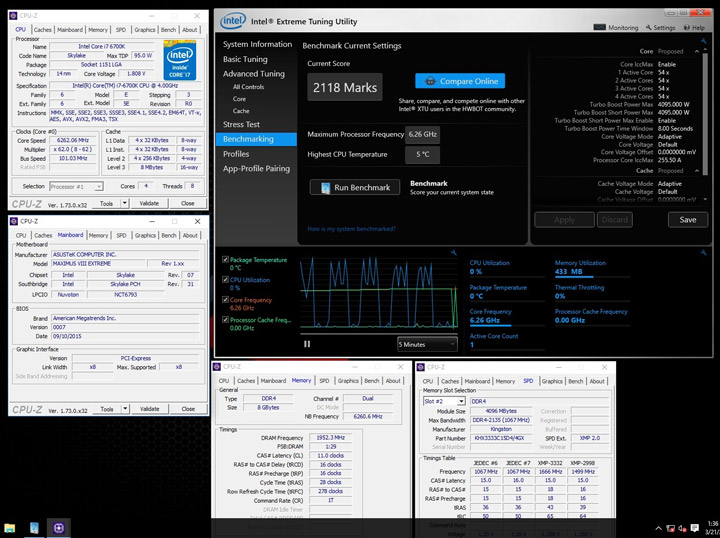
Task: Switch to the Caches tab in CPU-Z
Action: (45, 30)
